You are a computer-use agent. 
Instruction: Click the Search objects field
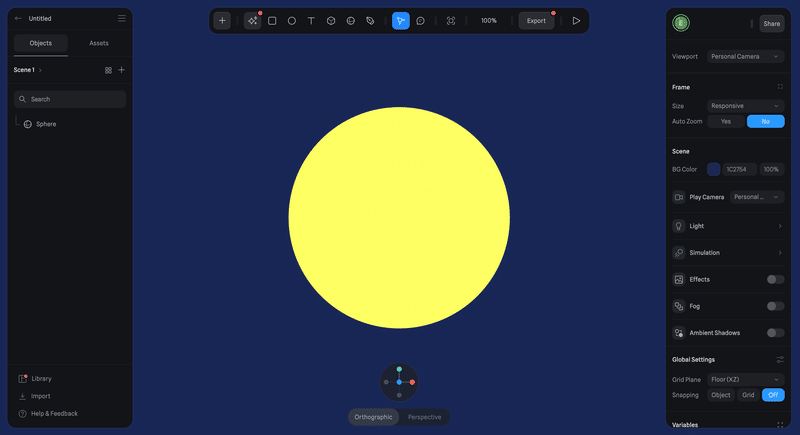click(70, 99)
